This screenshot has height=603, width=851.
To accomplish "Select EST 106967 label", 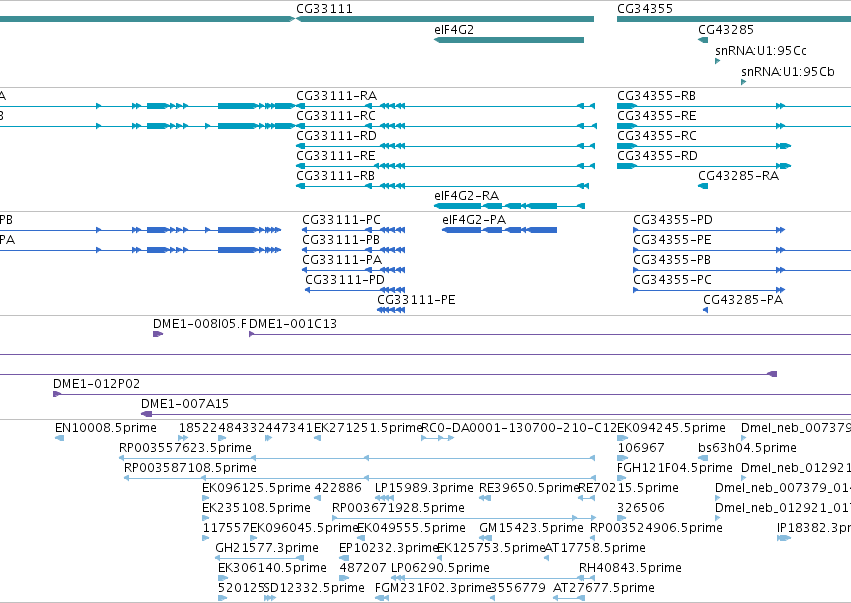I will pos(641,448).
